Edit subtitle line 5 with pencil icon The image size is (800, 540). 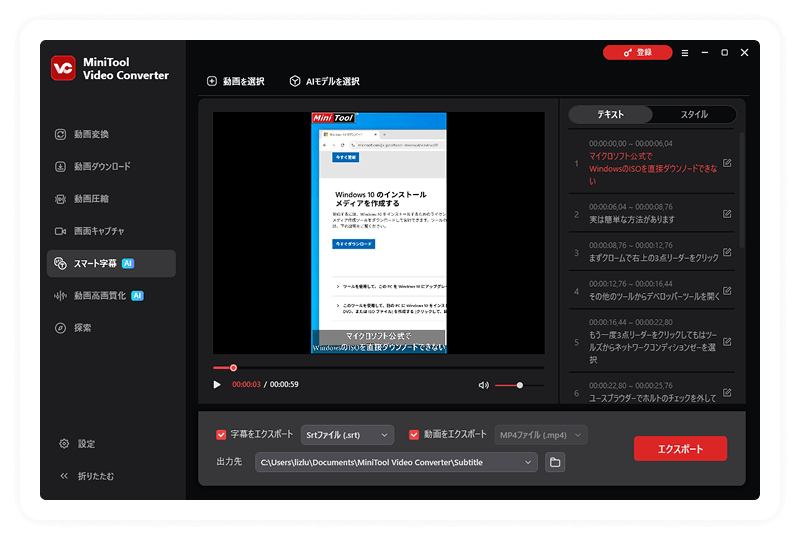coord(727,341)
